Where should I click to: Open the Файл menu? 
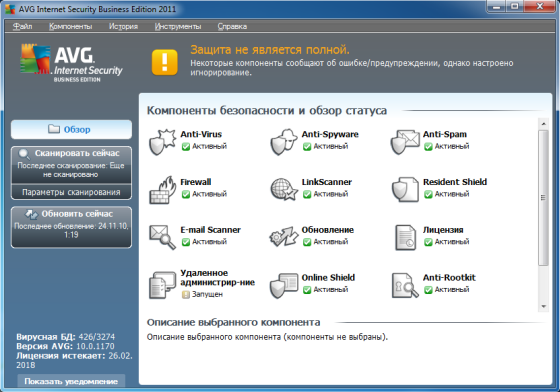click(22, 26)
